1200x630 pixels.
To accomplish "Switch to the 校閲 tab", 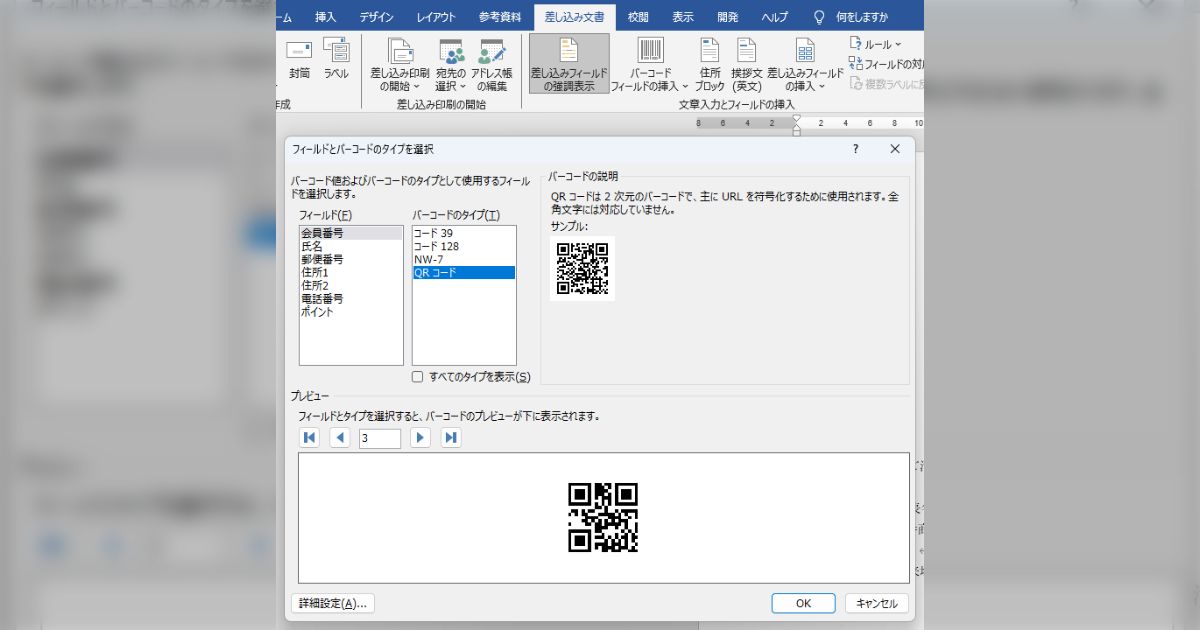I will pyautogui.click(x=638, y=17).
